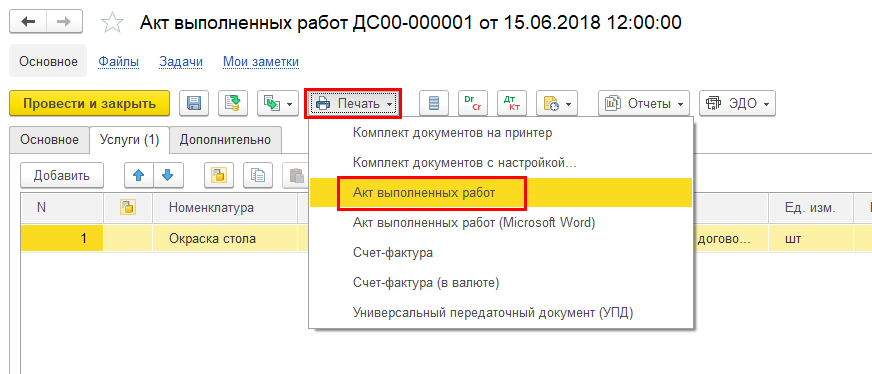Expand the Печать dropdown
Screen dimensions: 872x374
[353, 103]
